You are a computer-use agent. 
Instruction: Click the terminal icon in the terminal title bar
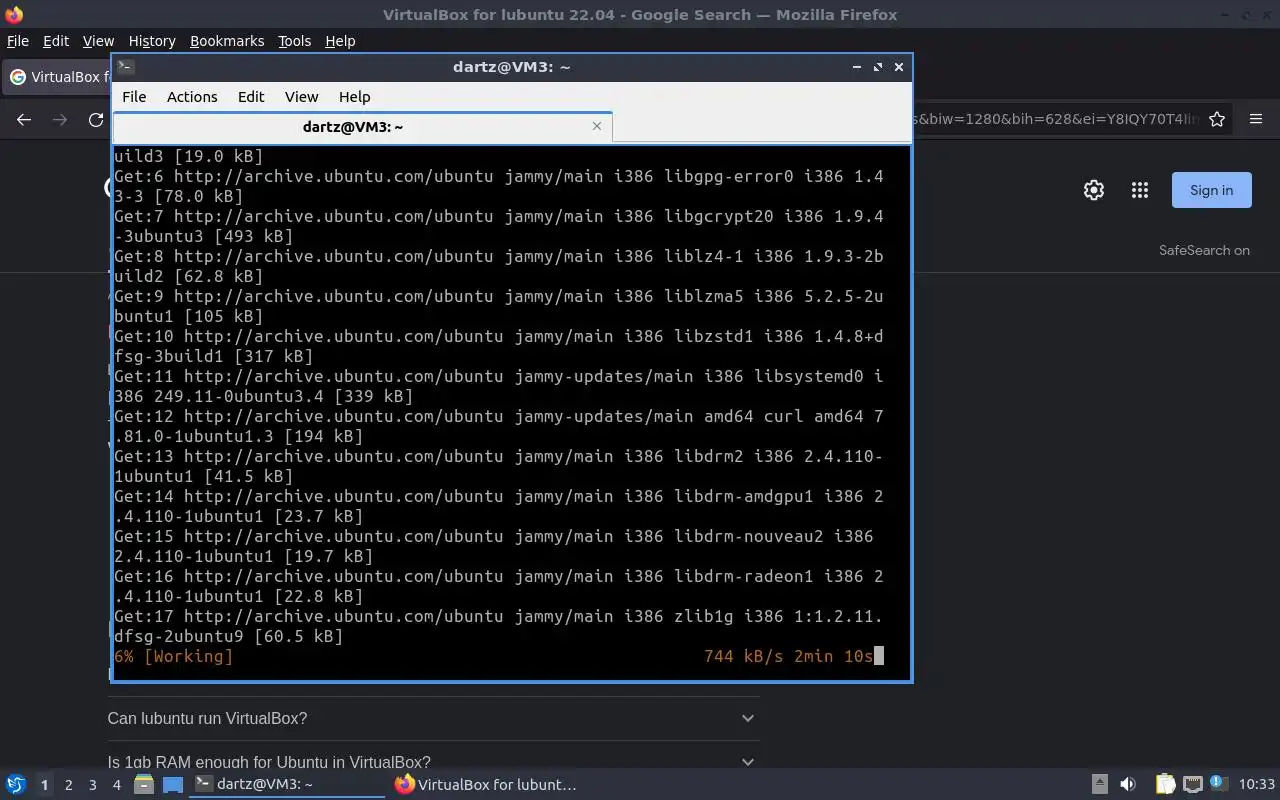[x=125, y=67]
